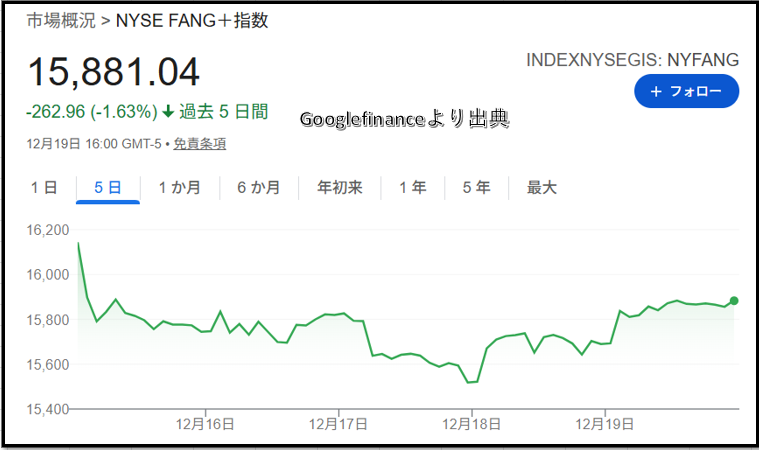Show the 年初来 year-to-date chart

pos(339,187)
